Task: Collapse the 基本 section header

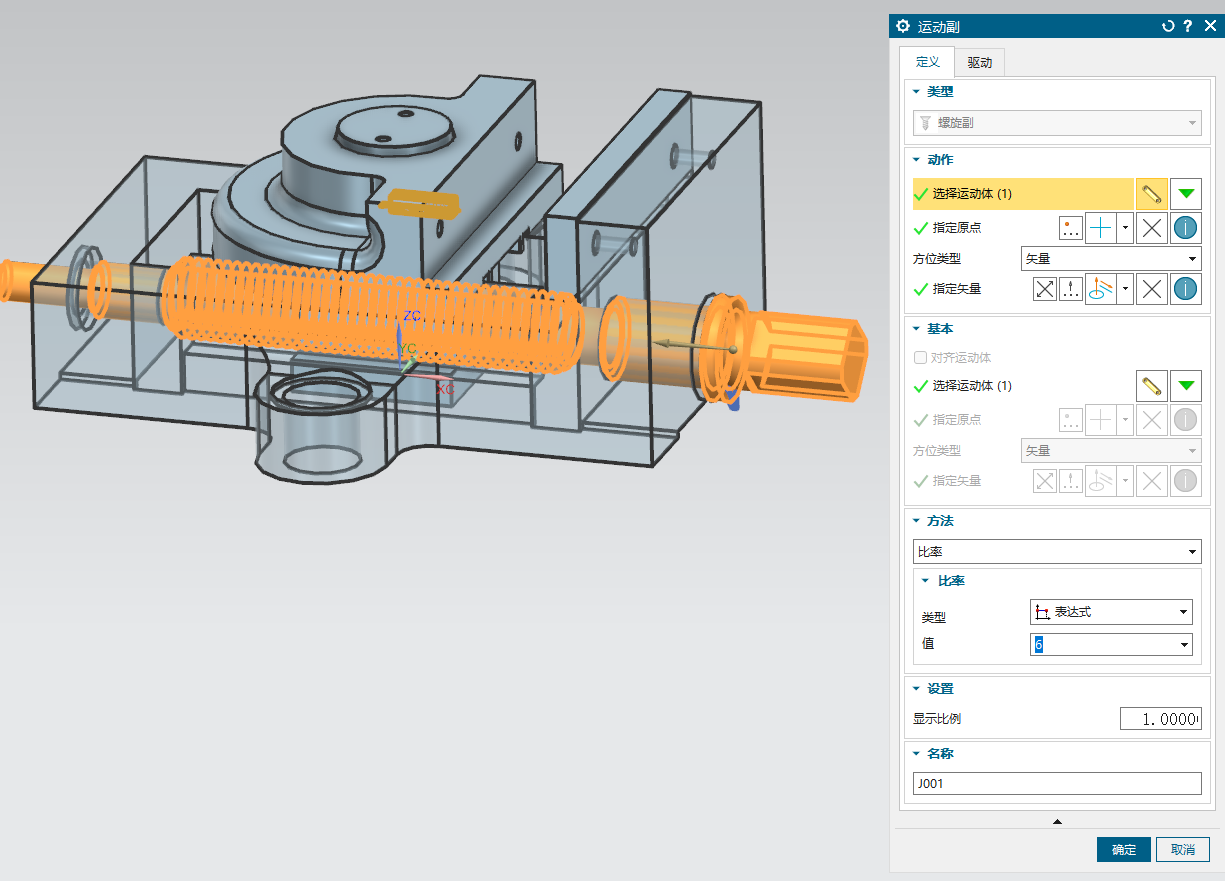Action: (x=939, y=329)
